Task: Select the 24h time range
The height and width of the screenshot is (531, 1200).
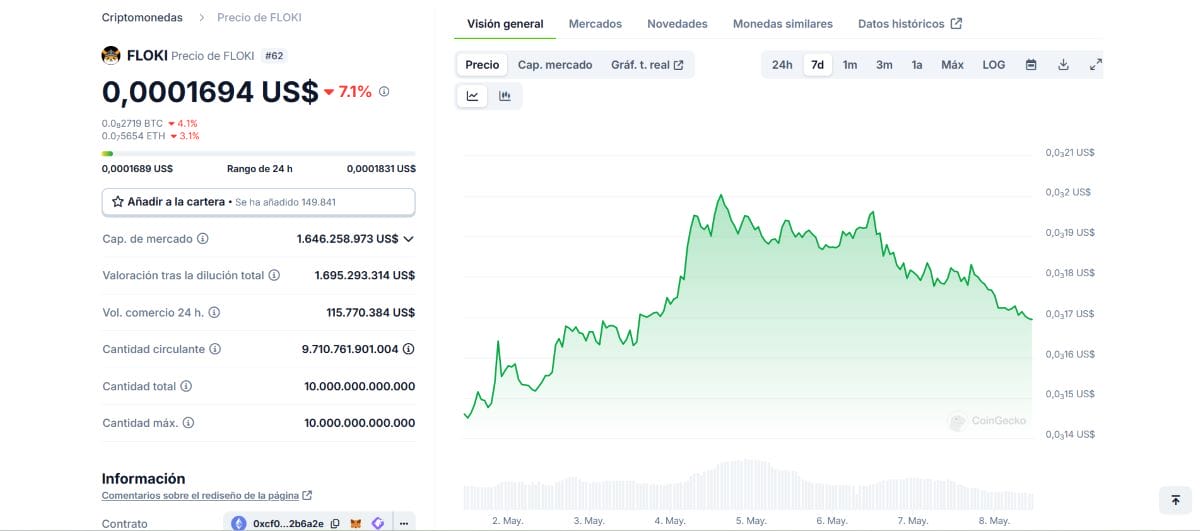Action: click(782, 65)
